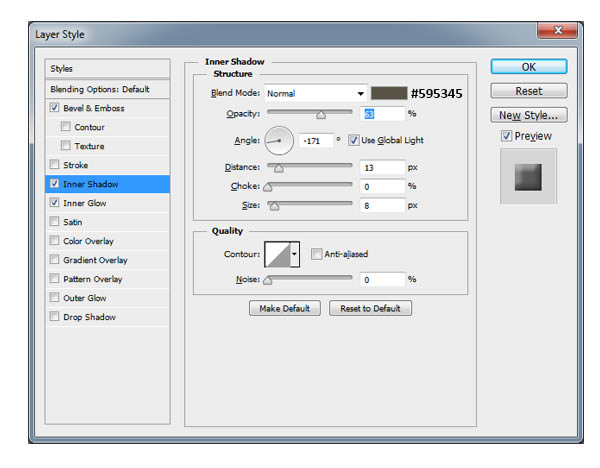Select the Texture label row
The height and width of the screenshot is (468, 600).
(x=107, y=146)
